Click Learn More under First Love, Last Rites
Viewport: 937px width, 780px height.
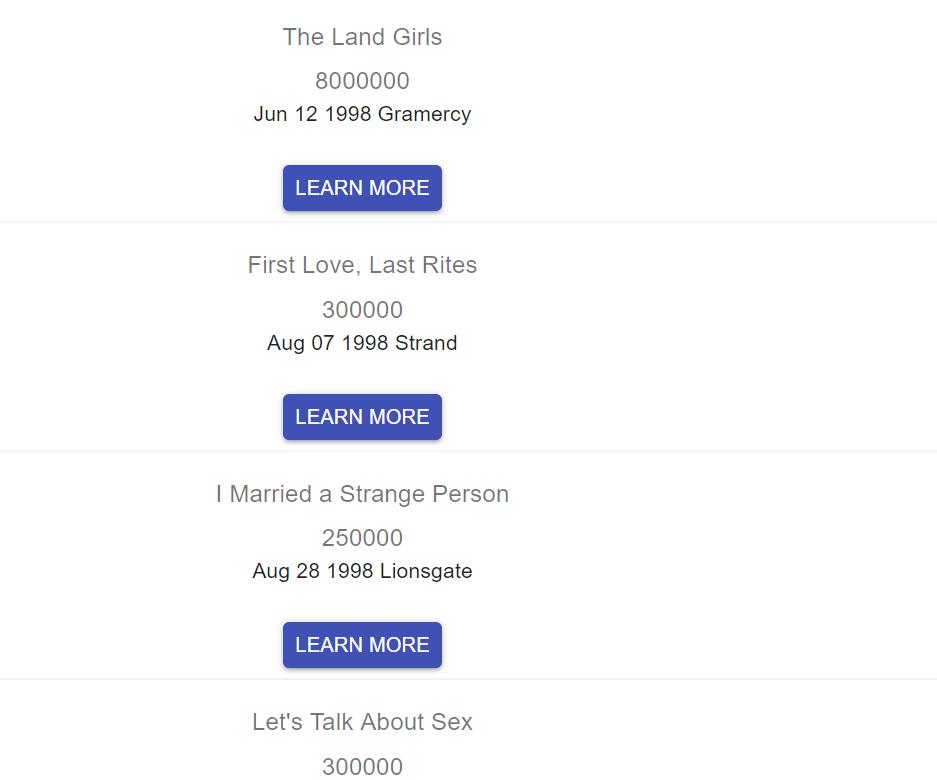tap(362, 417)
